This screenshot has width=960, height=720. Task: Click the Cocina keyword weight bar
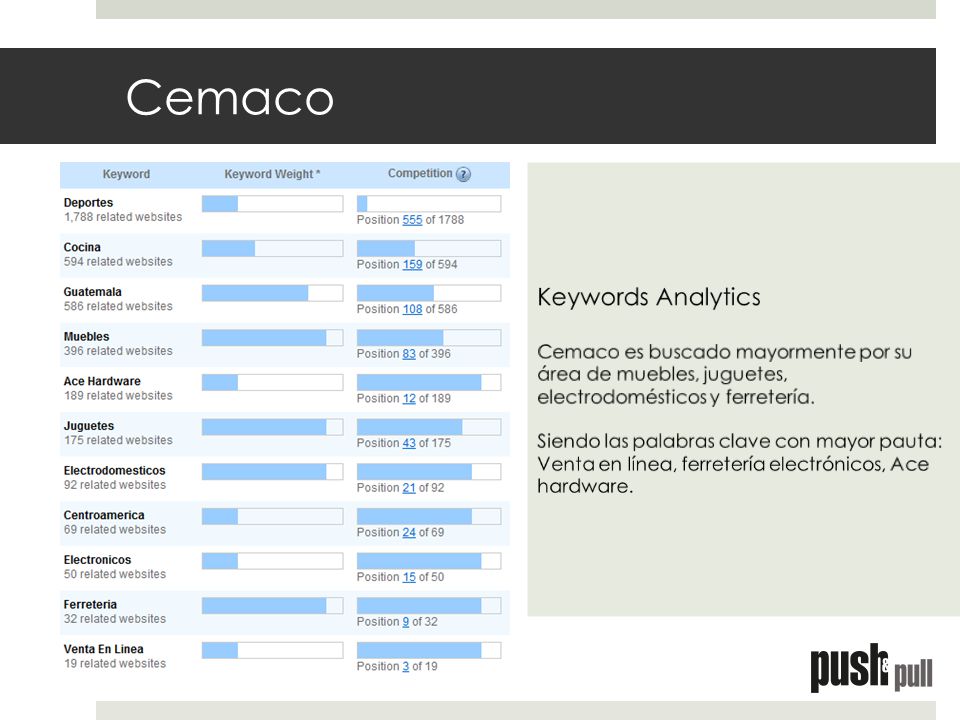coord(272,249)
